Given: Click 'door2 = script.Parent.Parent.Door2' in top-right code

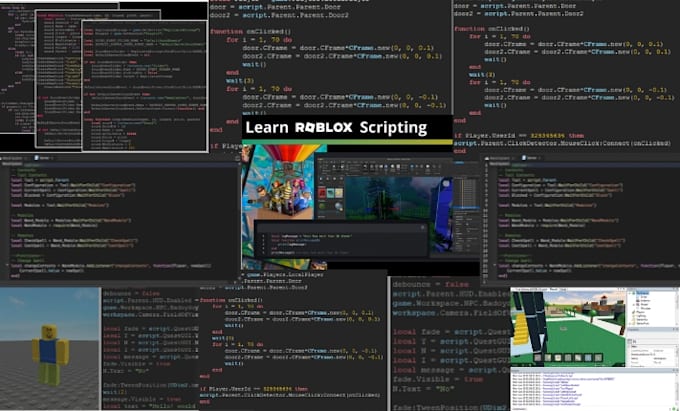Looking at the screenshot, I should click(x=519, y=13).
